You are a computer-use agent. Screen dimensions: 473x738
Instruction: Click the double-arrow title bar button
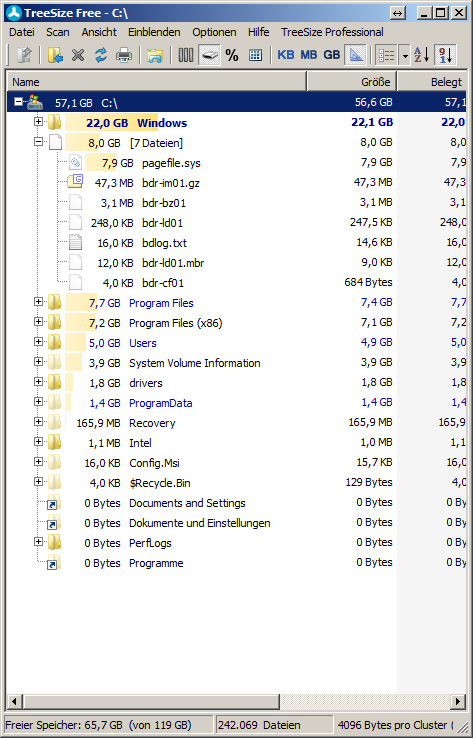click(398, 13)
